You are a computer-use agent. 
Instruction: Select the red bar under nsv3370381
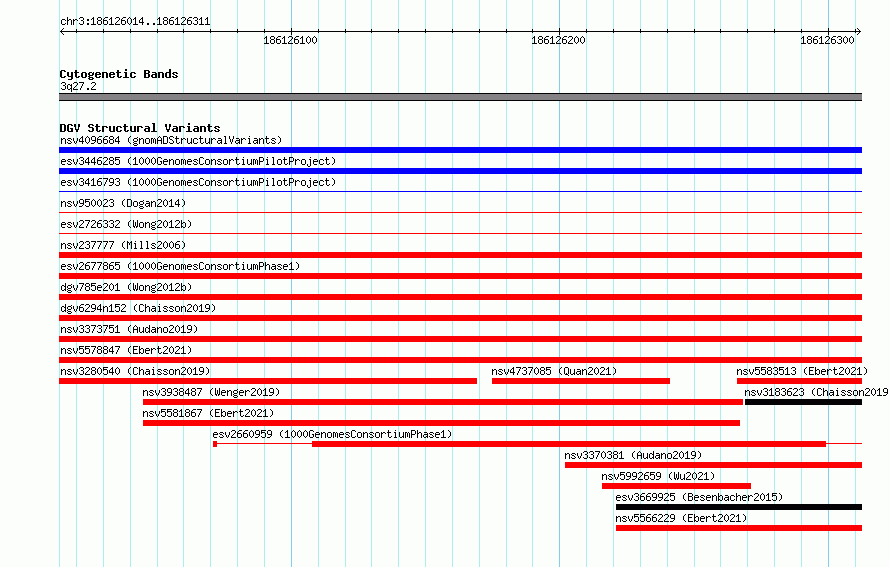click(x=713, y=465)
